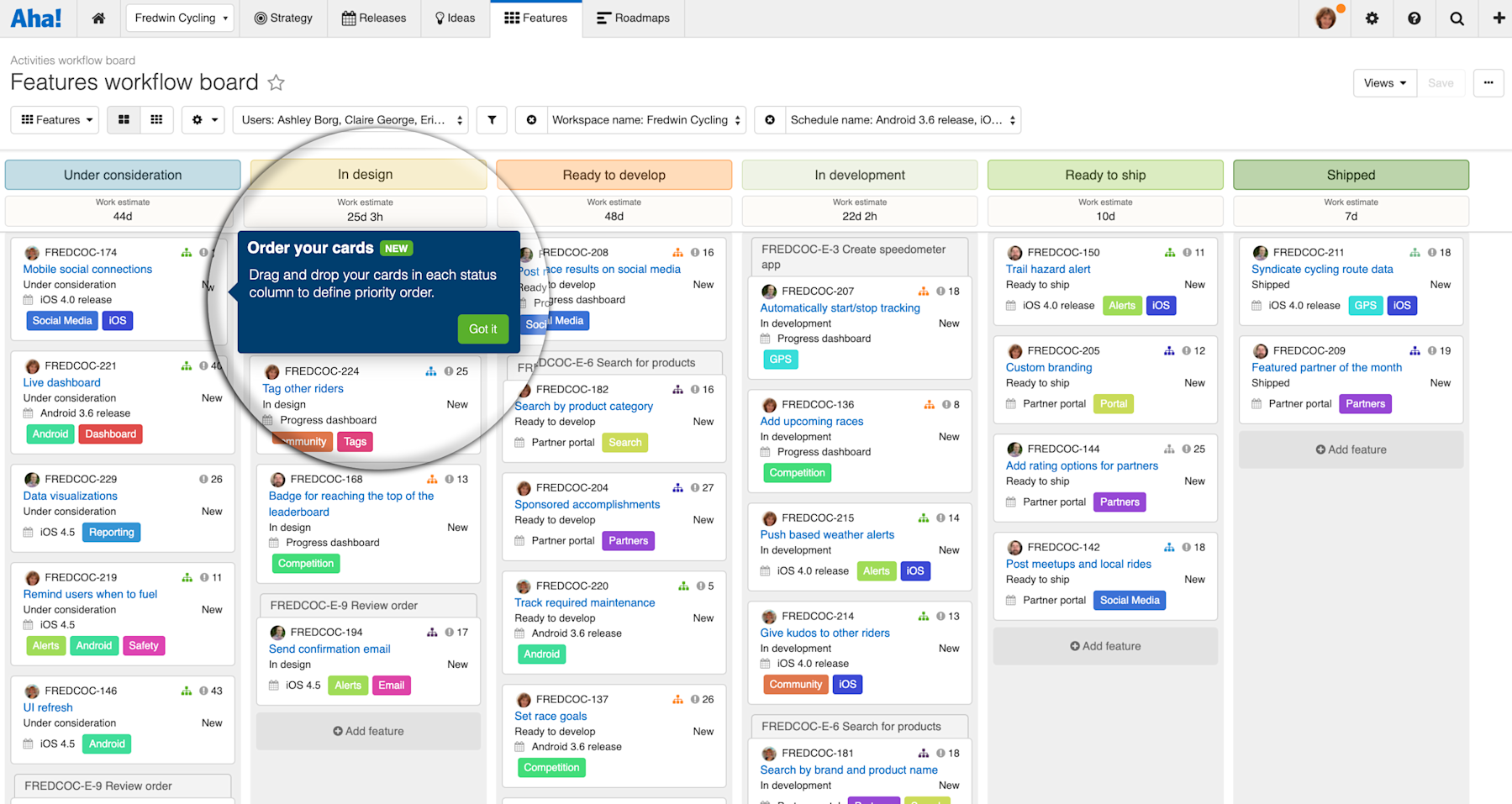Clear the Schedule name filter with its X icon

769,119
